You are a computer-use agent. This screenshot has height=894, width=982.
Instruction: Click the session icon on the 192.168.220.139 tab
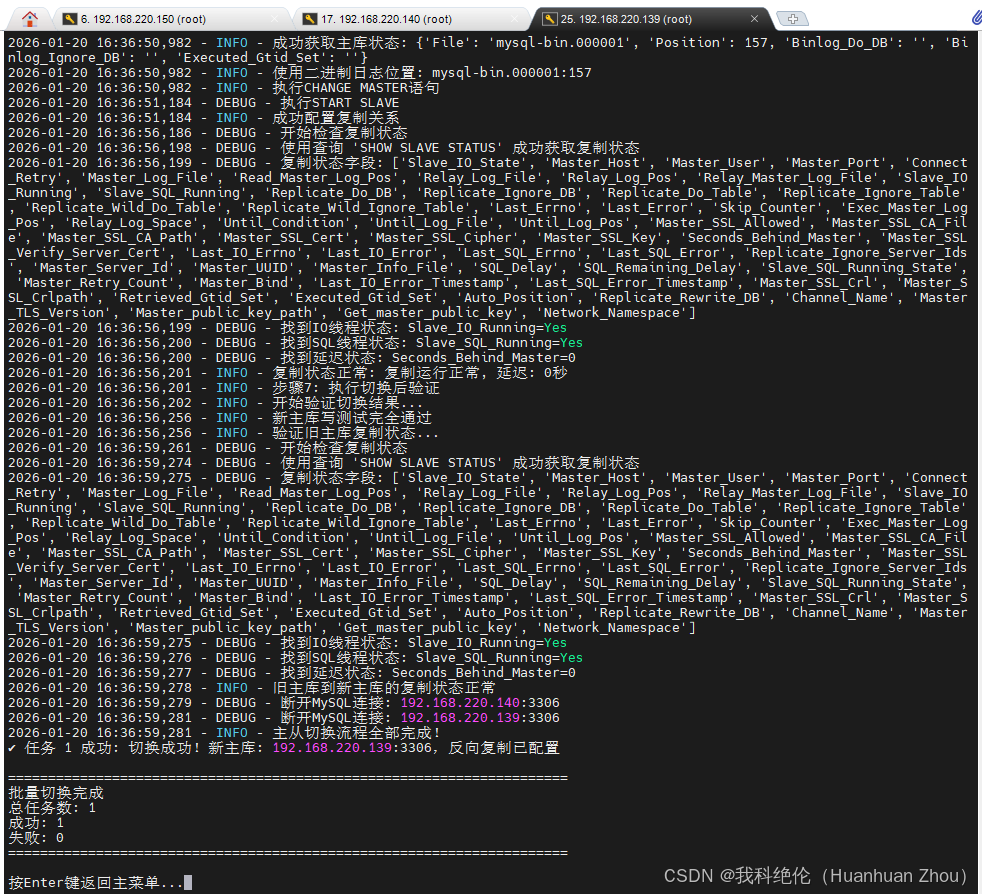tap(549, 19)
